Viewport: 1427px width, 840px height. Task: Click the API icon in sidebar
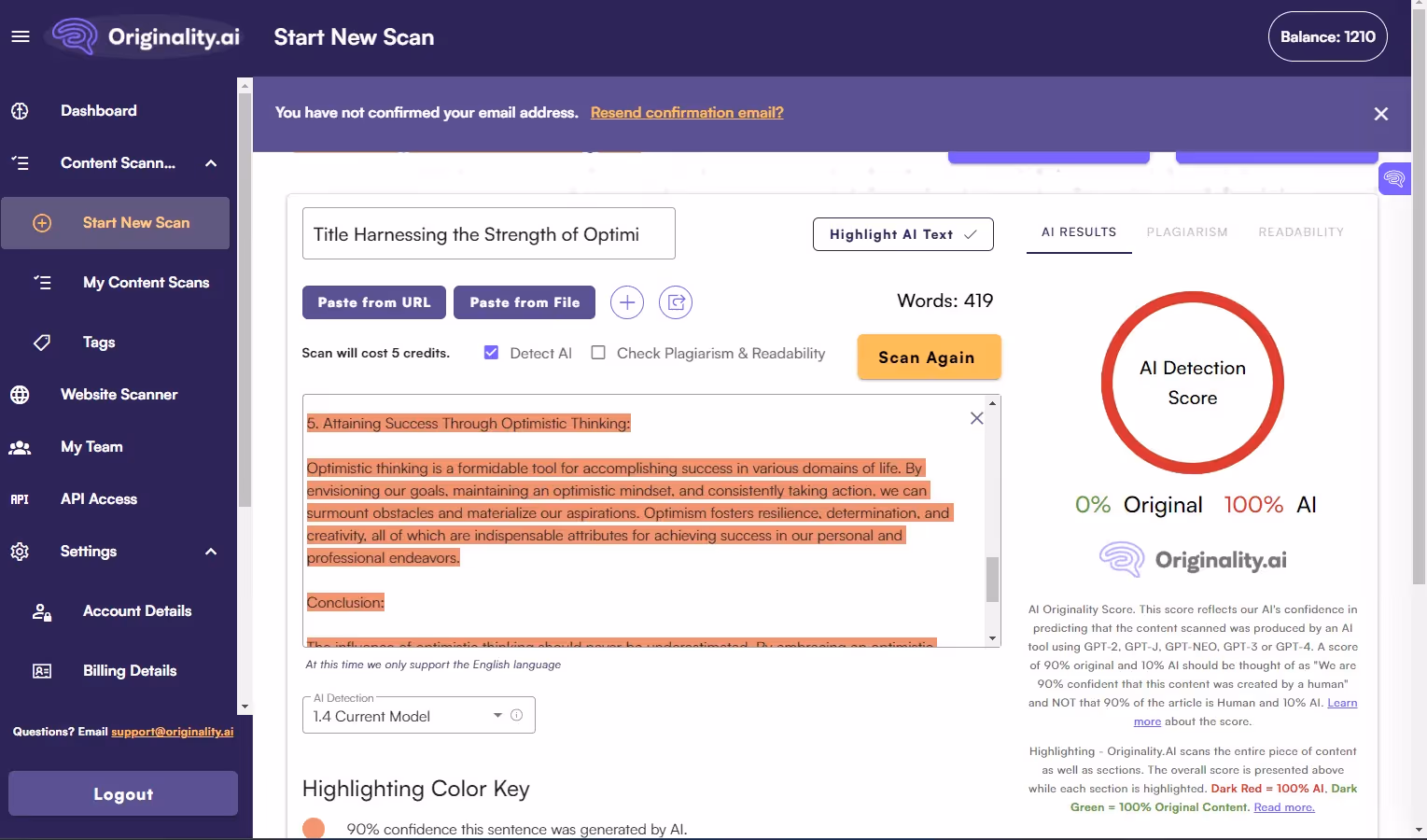pyautogui.click(x=20, y=499)
